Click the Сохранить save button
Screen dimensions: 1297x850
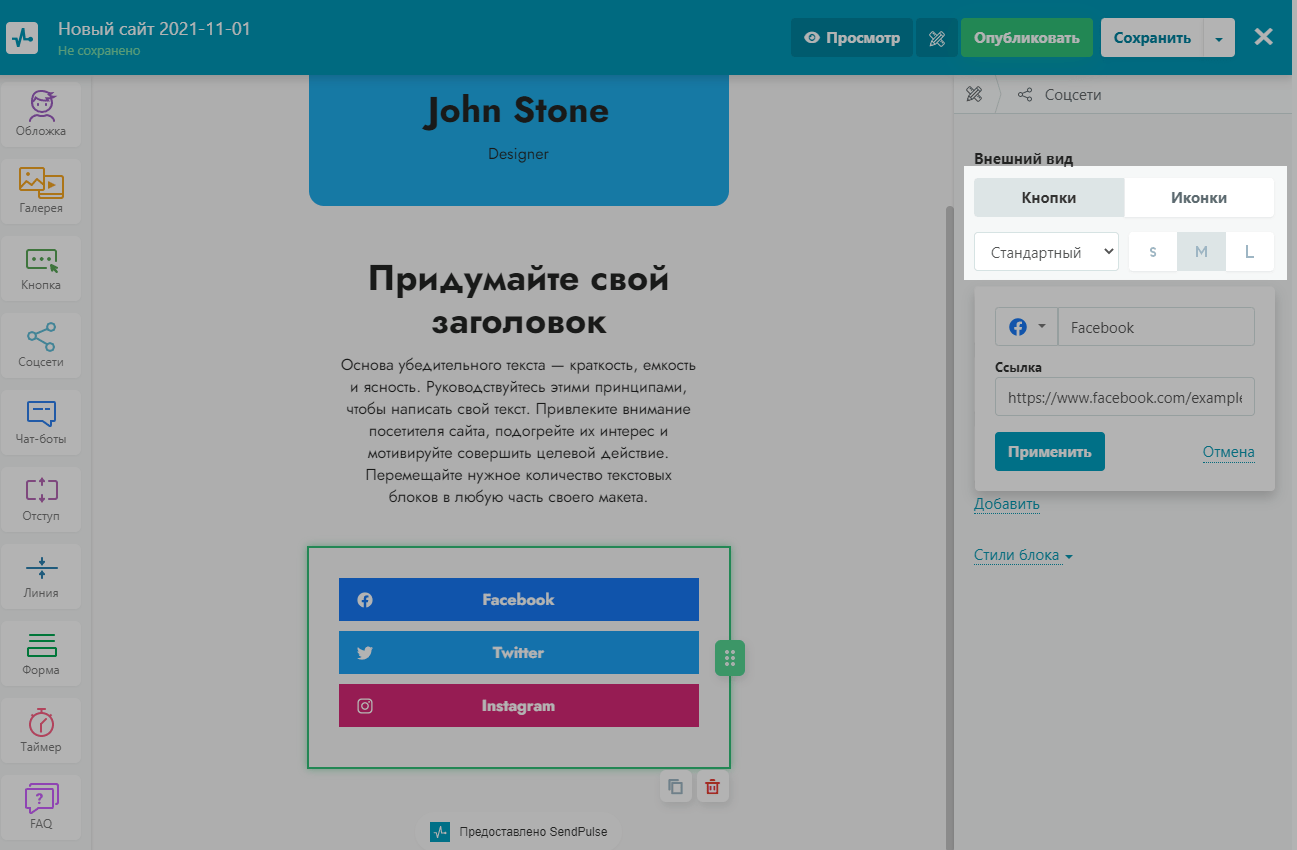click(x=1152, y=38)
